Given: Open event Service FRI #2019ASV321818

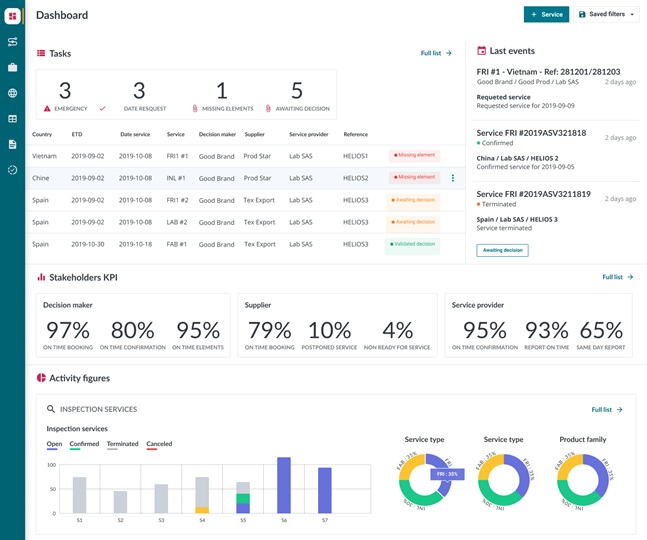Looking at the screenshot, I should tap(531, 133).
